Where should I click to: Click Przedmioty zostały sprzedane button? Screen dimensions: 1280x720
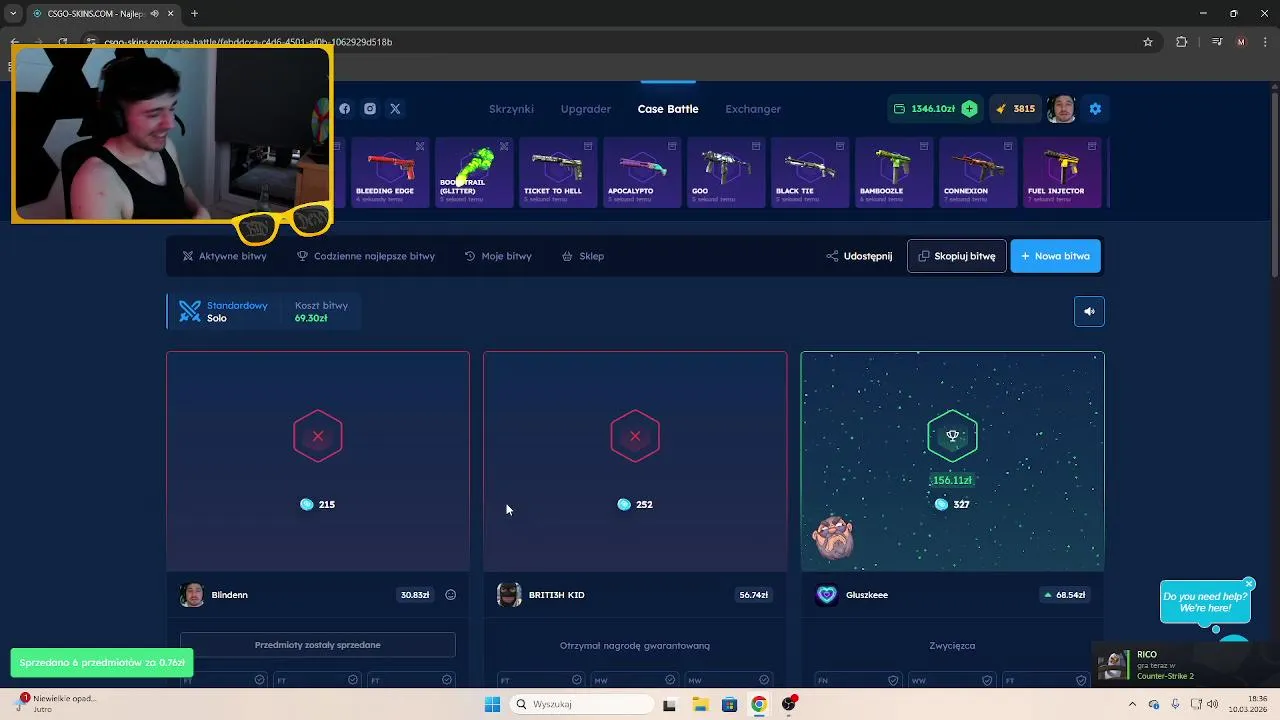(x=318, y=645)
